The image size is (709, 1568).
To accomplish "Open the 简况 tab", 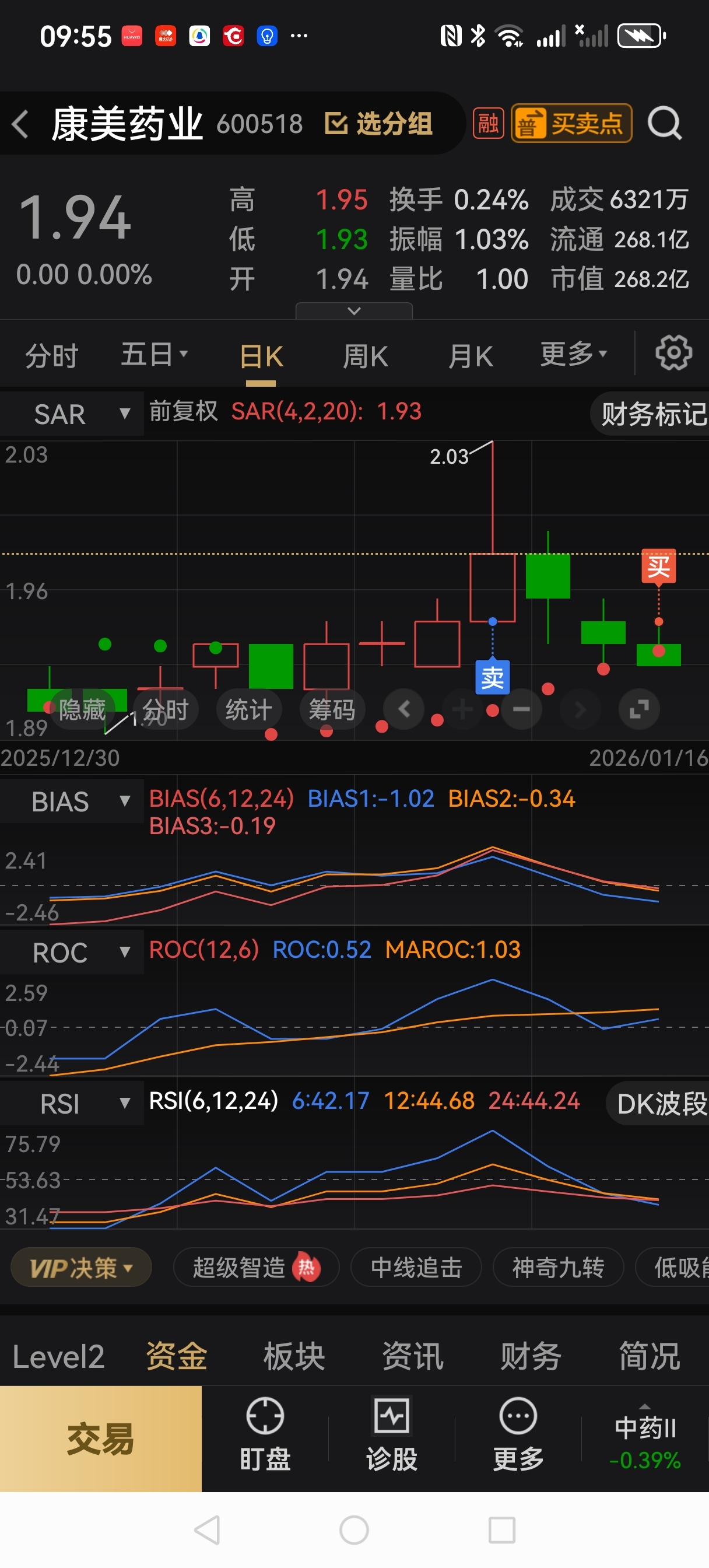I will click(650, 1357).
